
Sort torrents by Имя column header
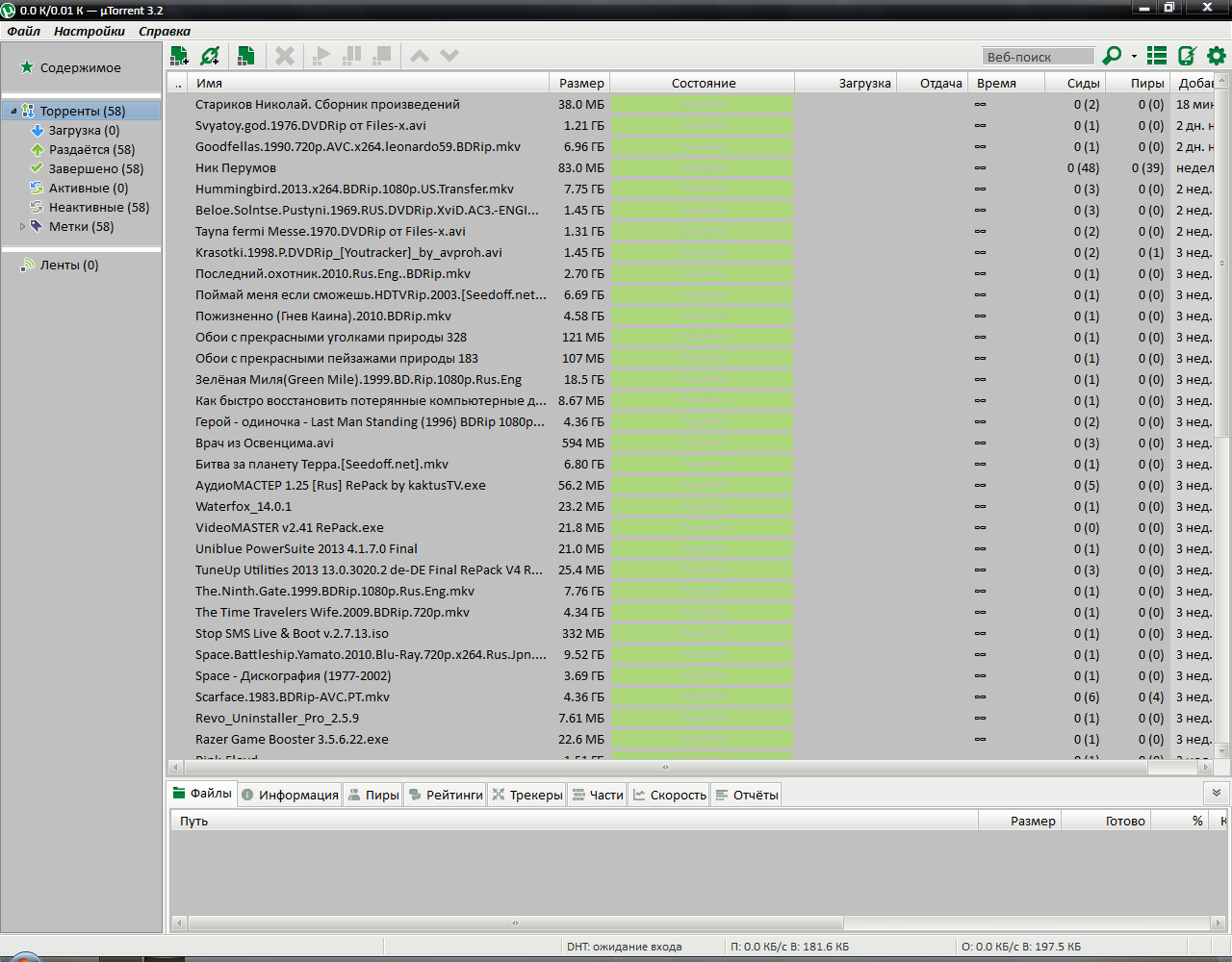pos(369,83)
